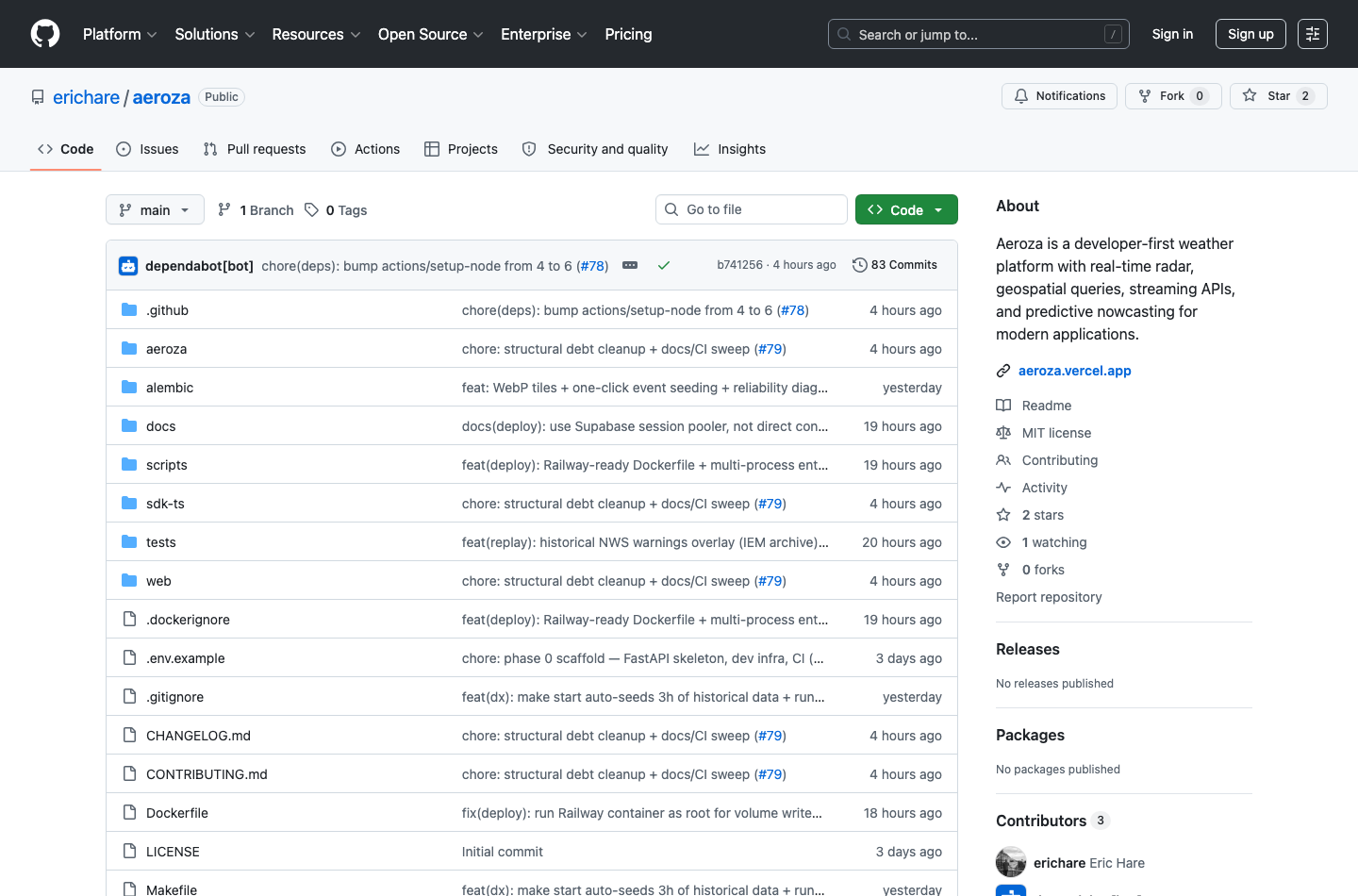Open the Enterprise dropdown menu
The width and height of the screenshot is (1358, 896).
pyautogui.click(x=544, y=34)
